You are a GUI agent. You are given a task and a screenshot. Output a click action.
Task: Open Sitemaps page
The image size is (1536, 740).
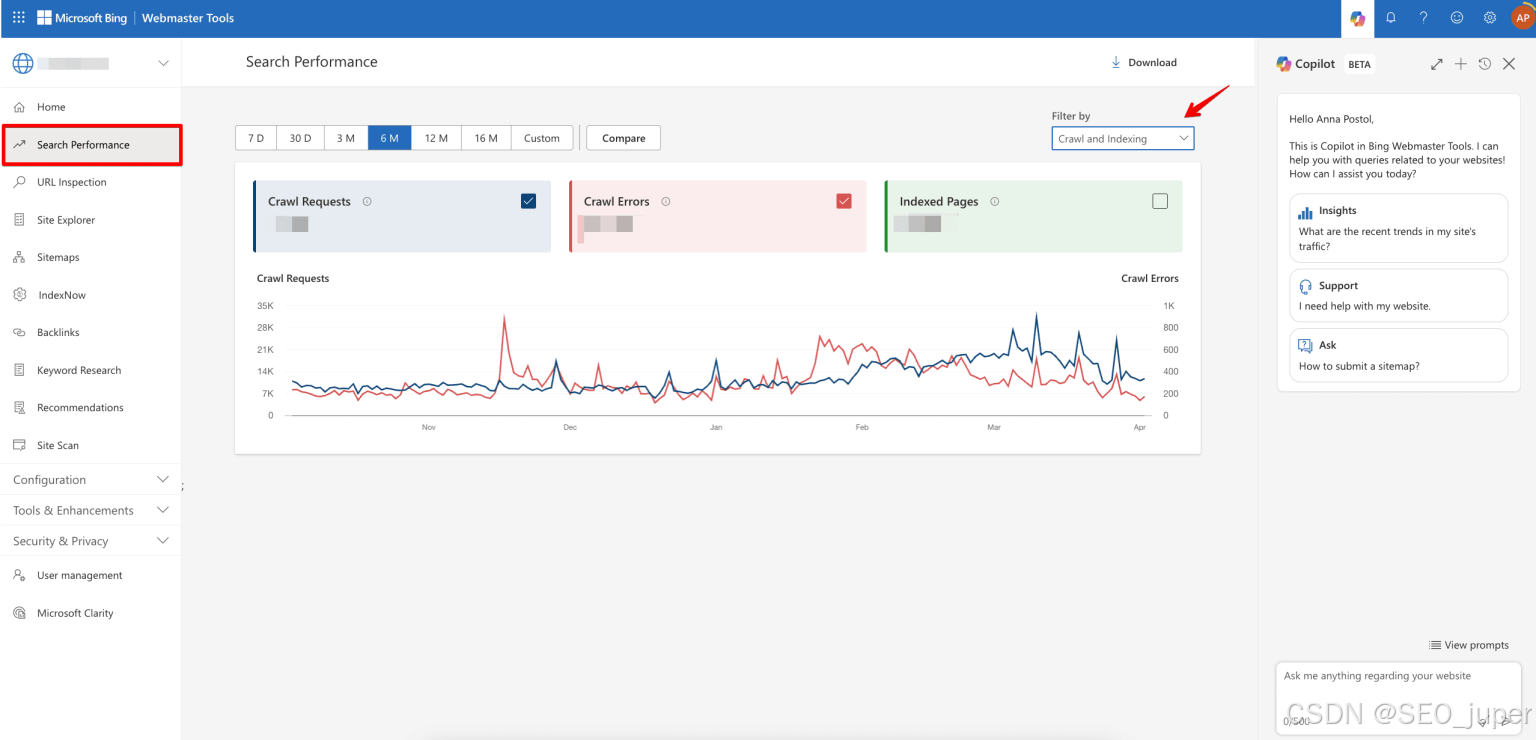[x=90, y=257]
